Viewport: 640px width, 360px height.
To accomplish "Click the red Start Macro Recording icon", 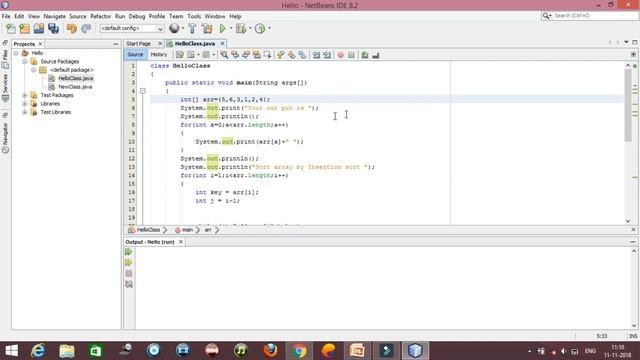I will (340, 55).
